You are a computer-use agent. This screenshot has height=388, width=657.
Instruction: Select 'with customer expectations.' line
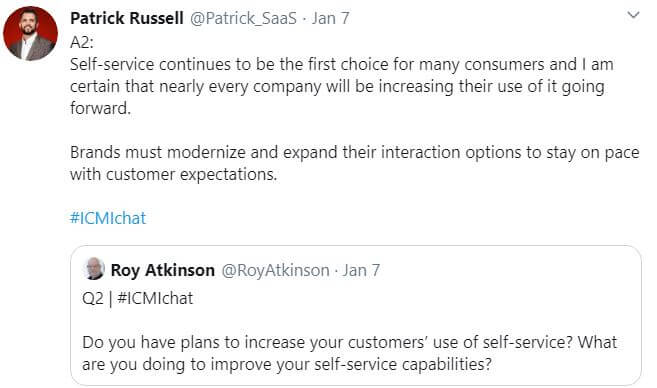click(173, 174)
